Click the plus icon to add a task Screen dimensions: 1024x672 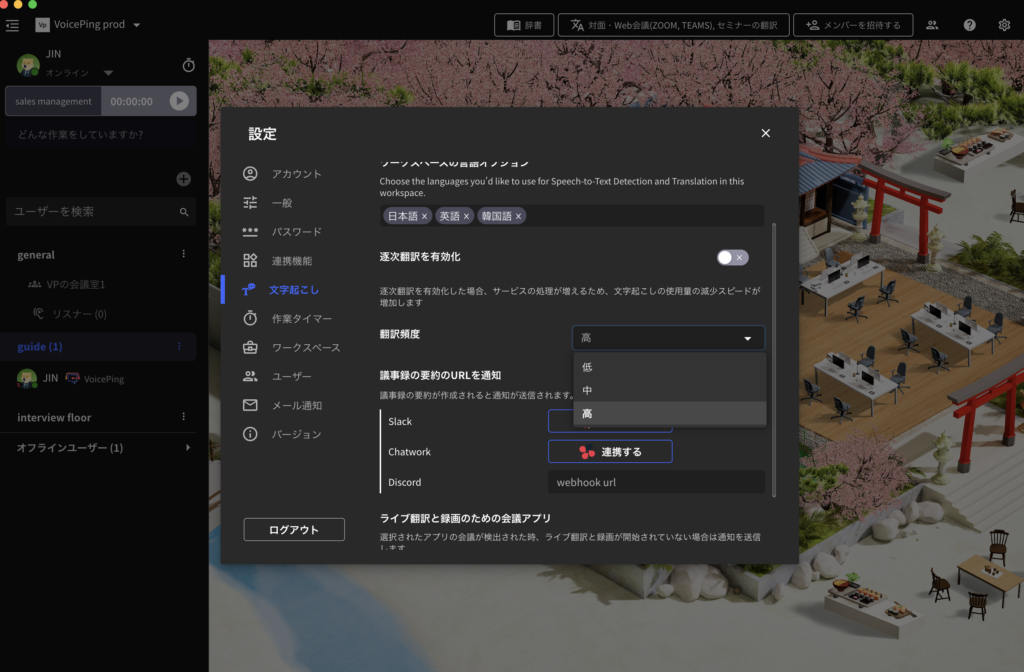[183, 177]
